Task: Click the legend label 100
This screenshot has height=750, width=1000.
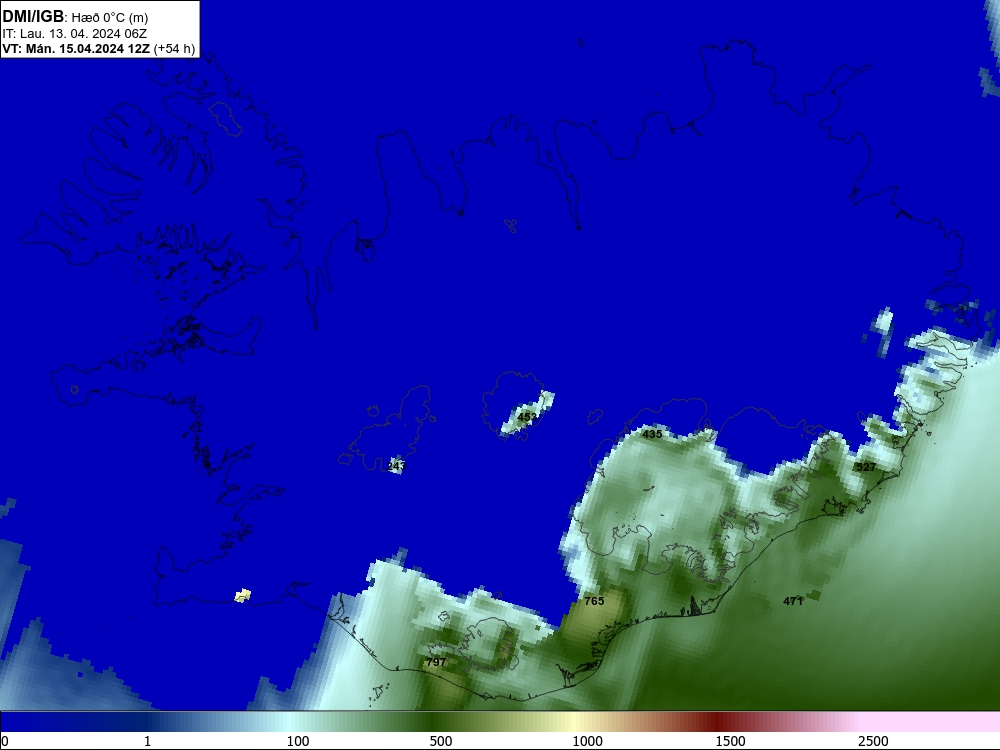Action: pyautogui.click(x=298, y=741)
